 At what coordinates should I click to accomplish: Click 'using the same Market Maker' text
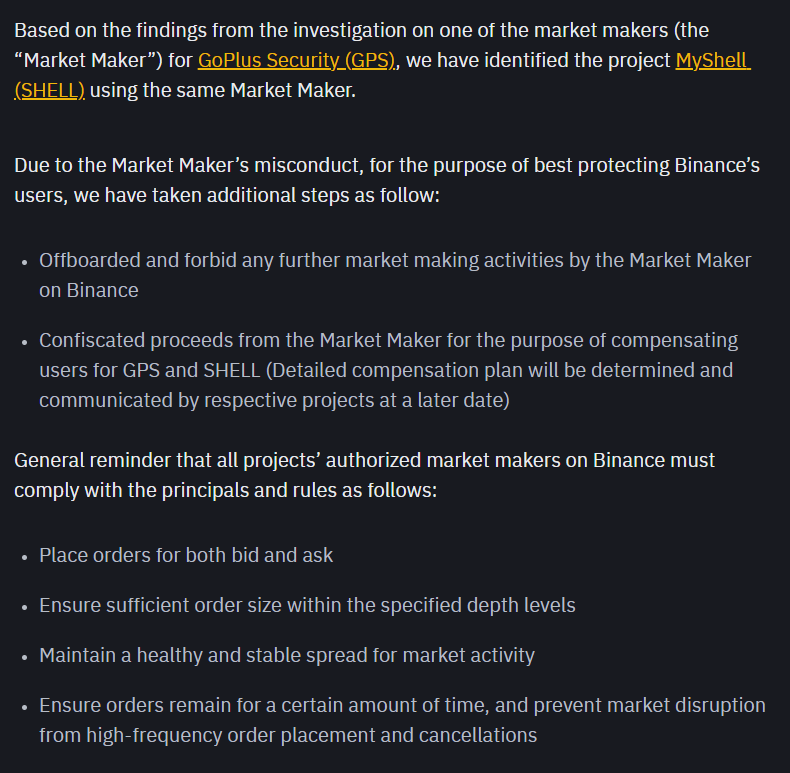223,91
